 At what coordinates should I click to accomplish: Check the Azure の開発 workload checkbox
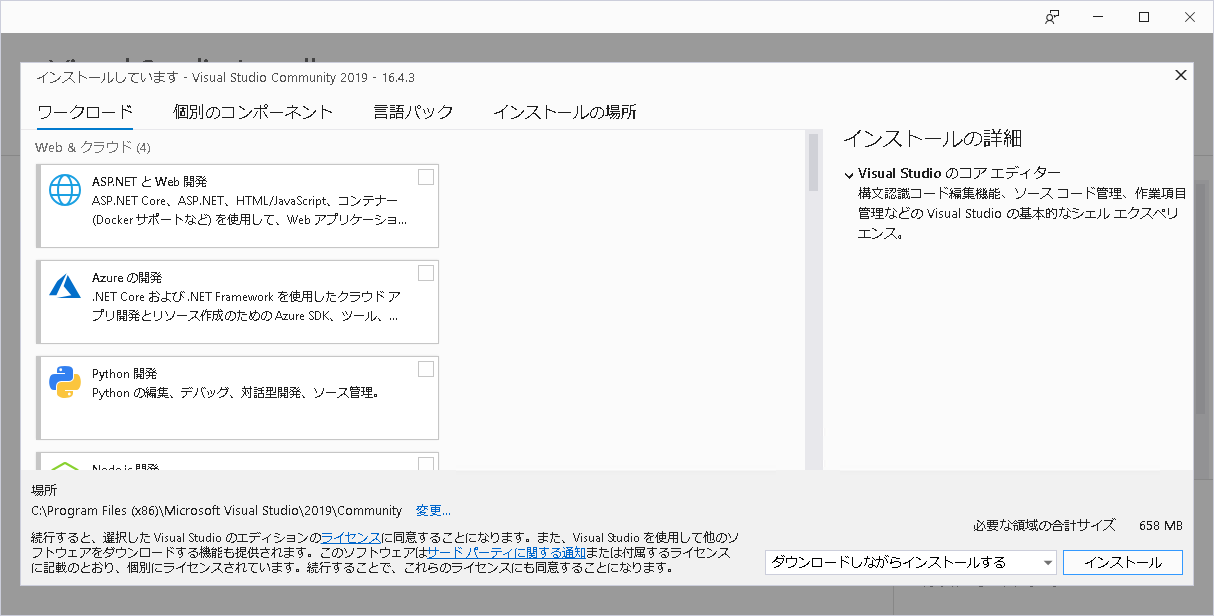click(x=426, y=273)
